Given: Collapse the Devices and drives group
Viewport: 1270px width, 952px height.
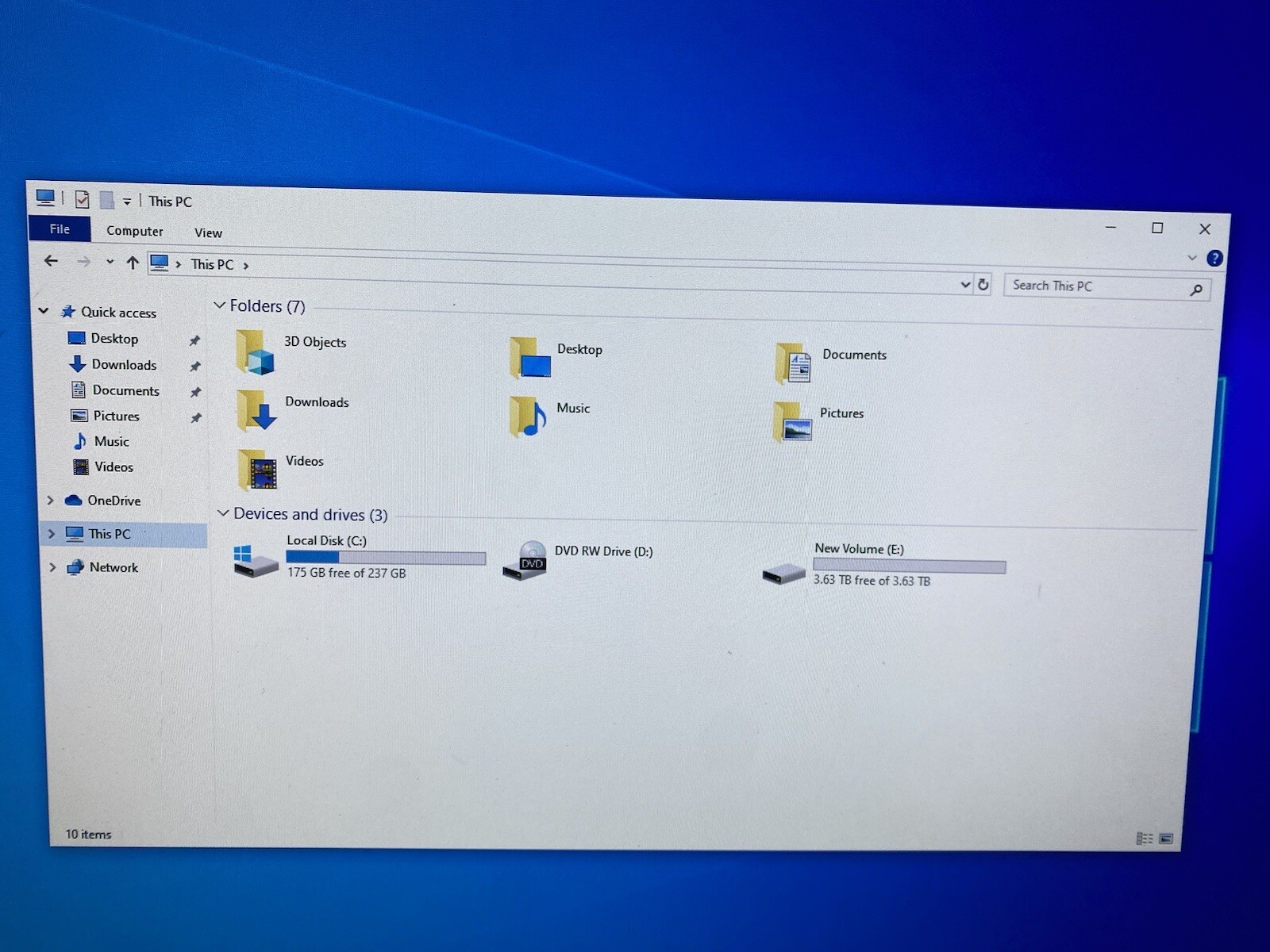Looking at the screenshot, I should point(223,513).
